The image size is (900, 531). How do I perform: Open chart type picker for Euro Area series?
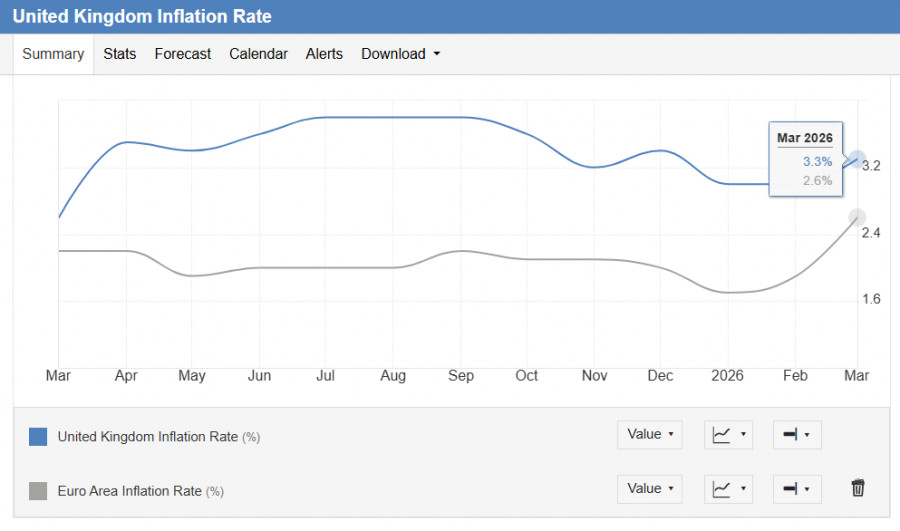[728, 489]
